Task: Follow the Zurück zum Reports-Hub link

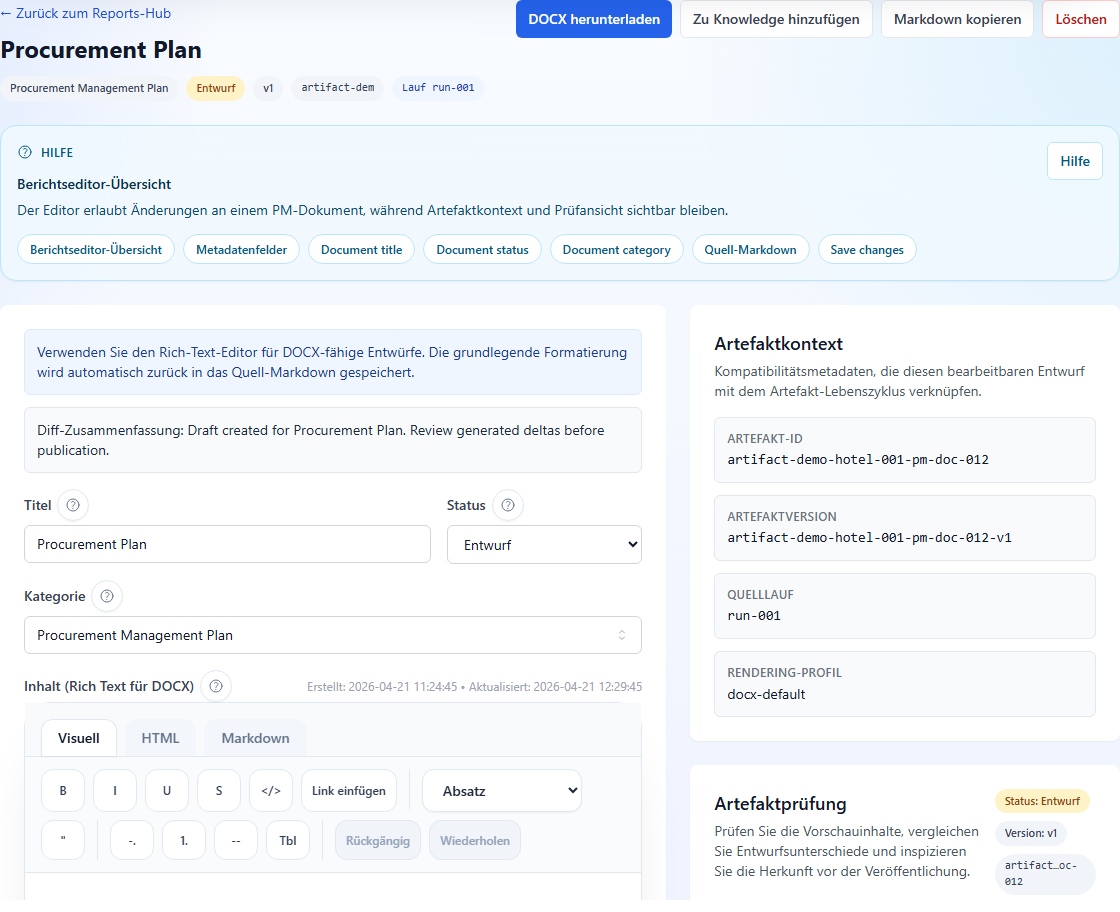Action: [87, 12]
